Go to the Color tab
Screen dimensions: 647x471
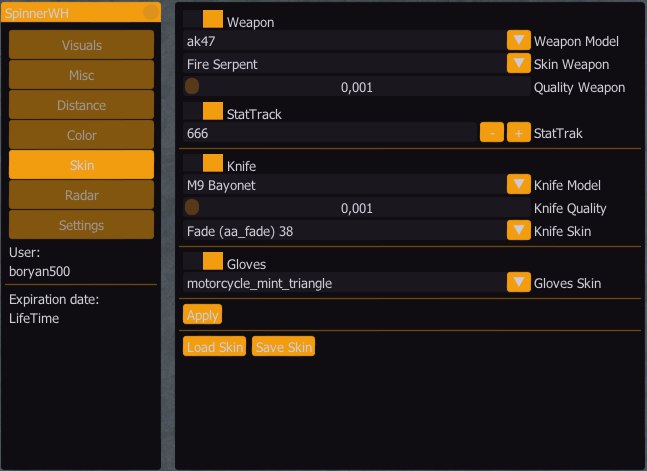(81, 135)
